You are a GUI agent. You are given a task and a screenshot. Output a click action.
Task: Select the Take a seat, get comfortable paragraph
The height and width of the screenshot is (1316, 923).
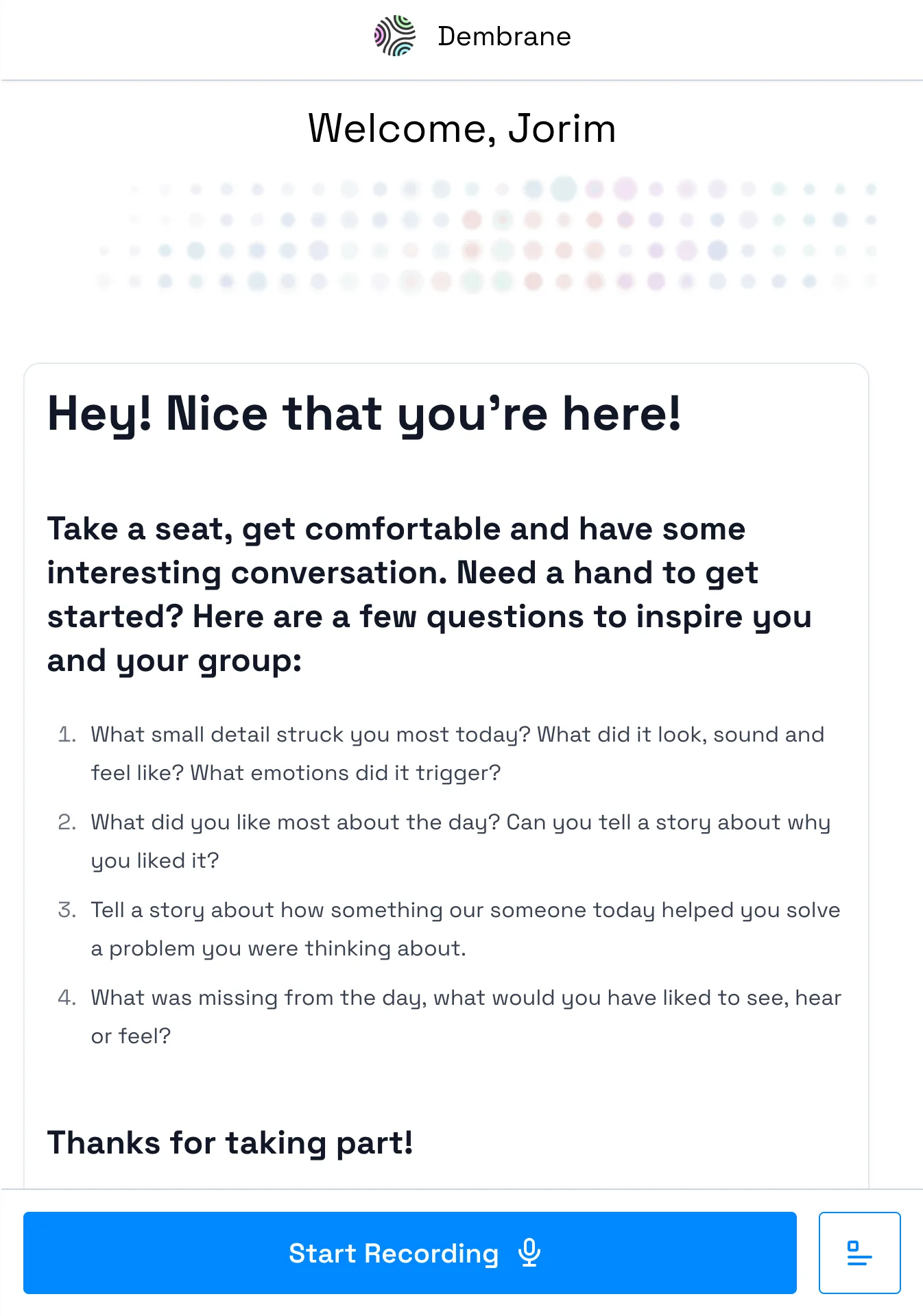430,595
